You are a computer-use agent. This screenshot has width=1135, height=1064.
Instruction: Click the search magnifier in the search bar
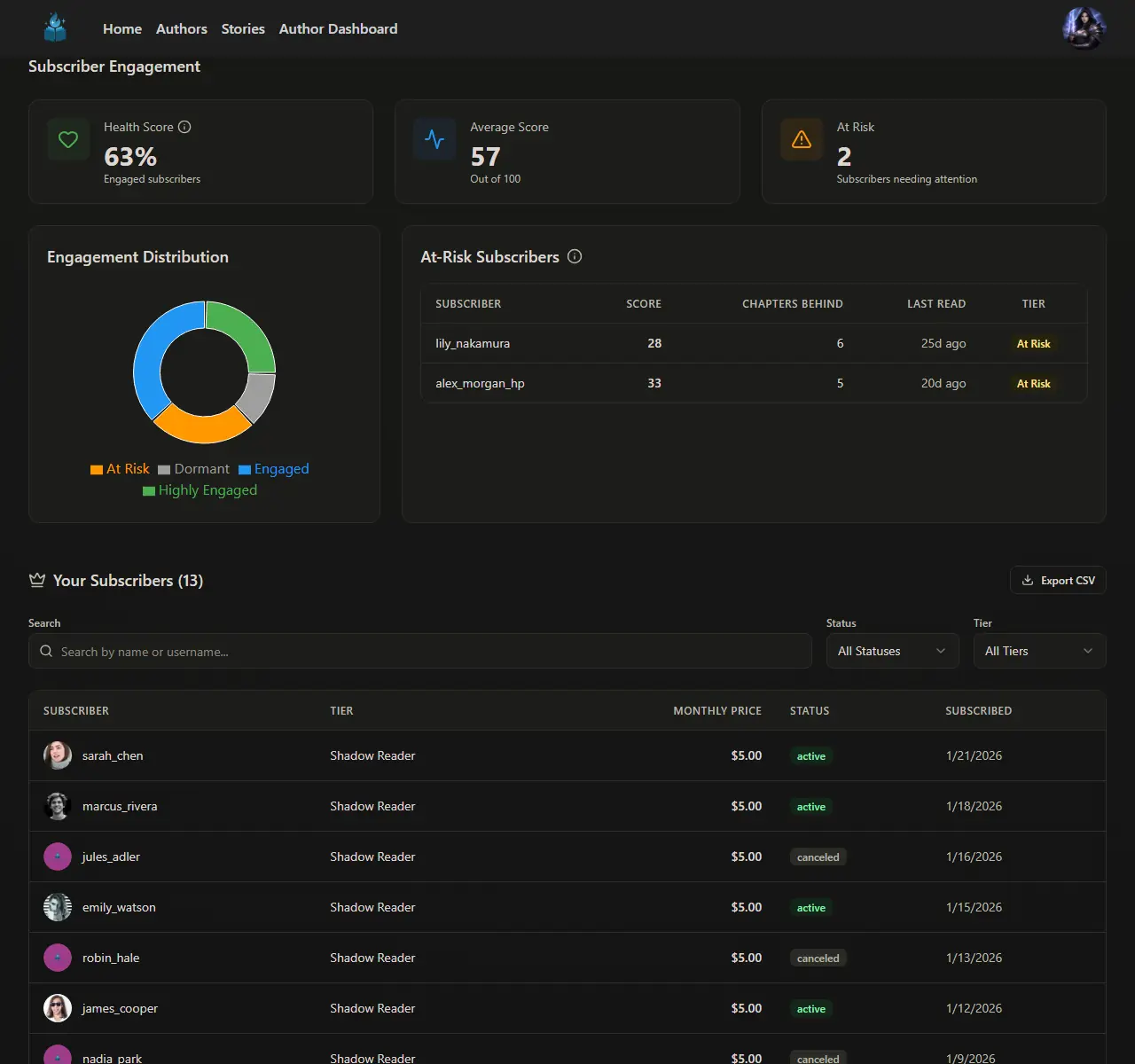45,651
